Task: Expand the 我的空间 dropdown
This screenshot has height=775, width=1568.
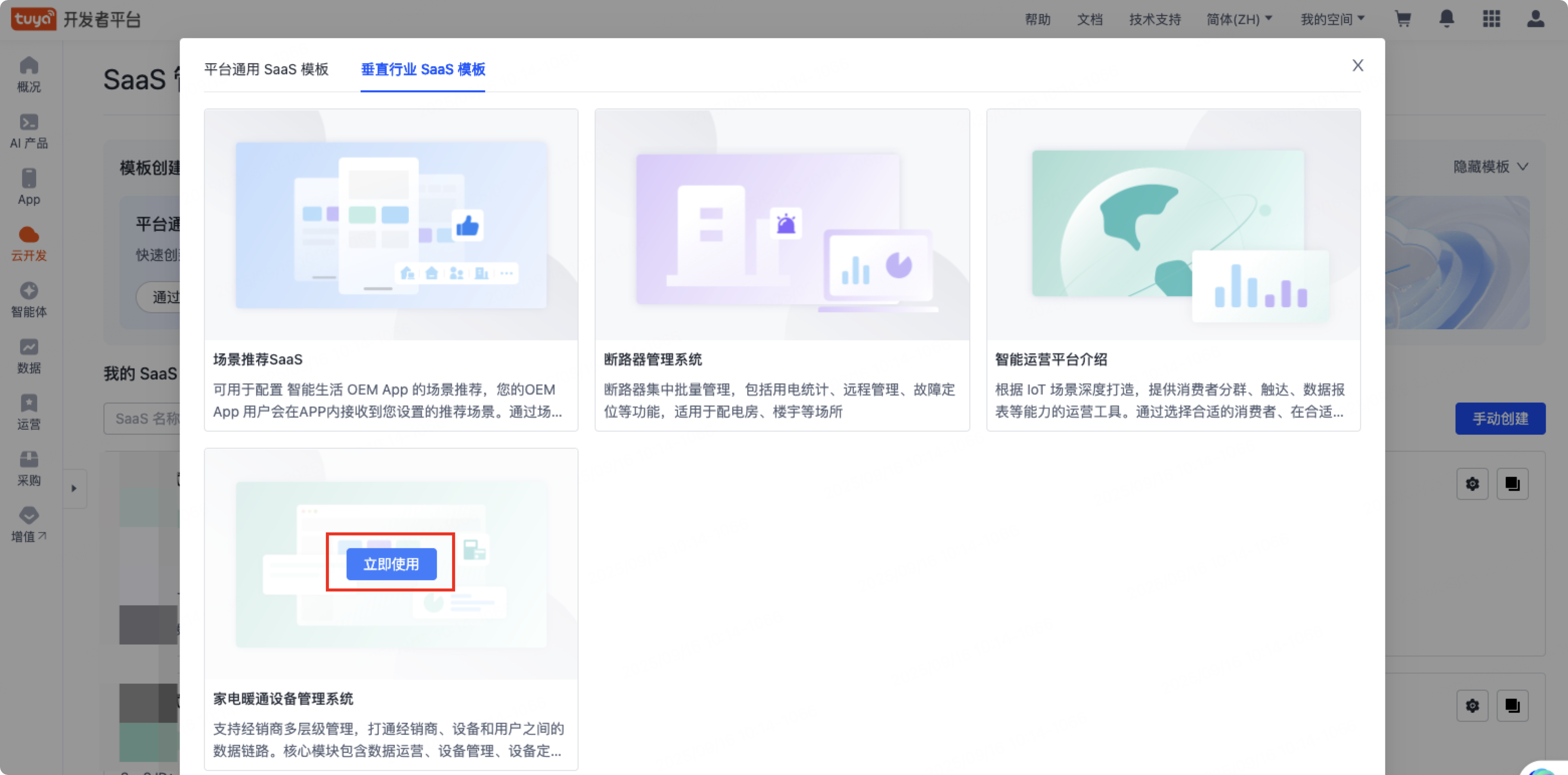Action: pyautogui.click(x=1332, y=20)
